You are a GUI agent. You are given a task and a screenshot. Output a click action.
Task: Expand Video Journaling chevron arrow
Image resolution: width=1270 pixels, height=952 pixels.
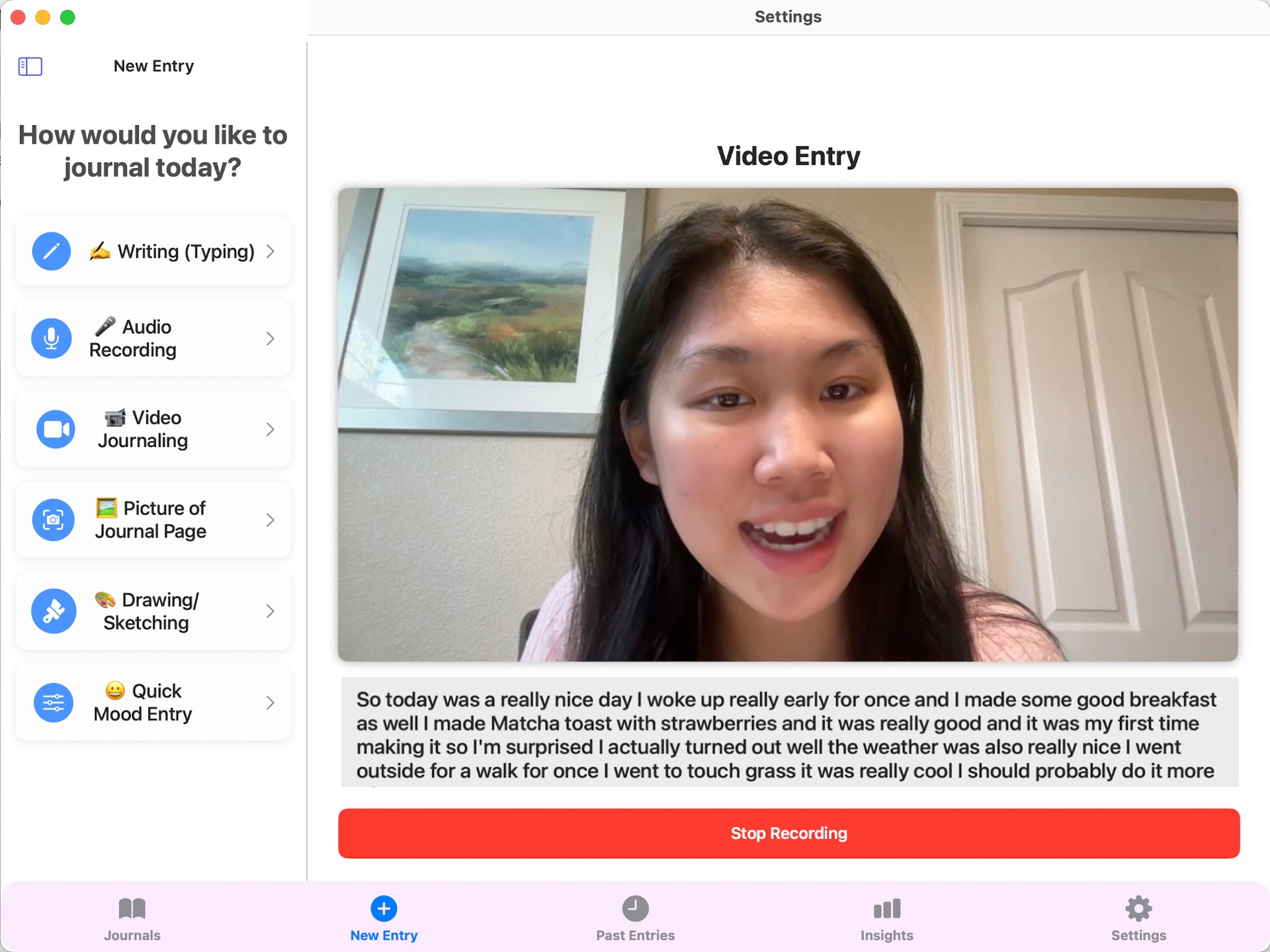click(270, 430)
